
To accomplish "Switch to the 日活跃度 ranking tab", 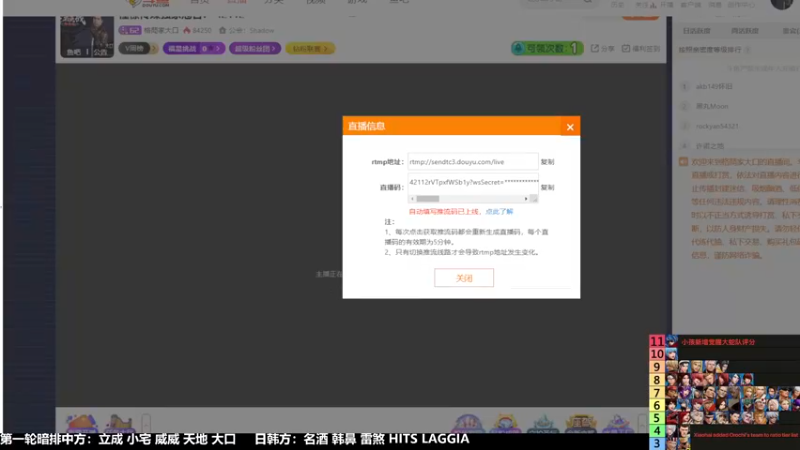I will 696,31.
